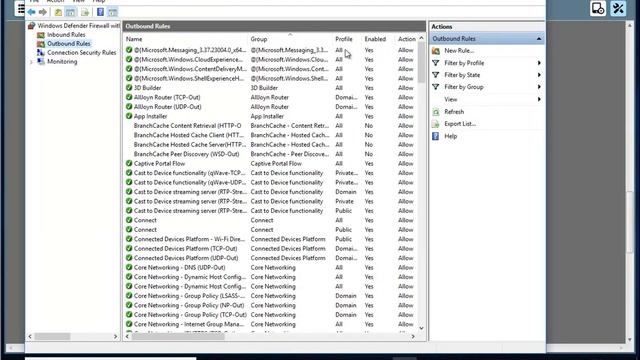Open the Filter by State submenu arrow
This screenshot has height=360, width=640.
click(x=539, y=75)
